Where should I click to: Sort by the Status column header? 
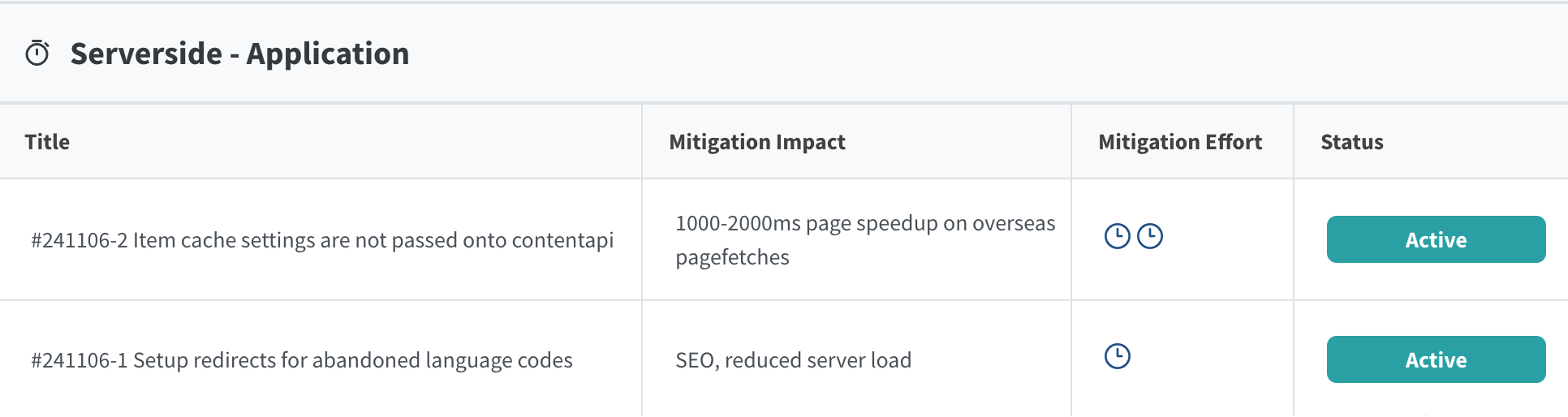coord(1352,142)
